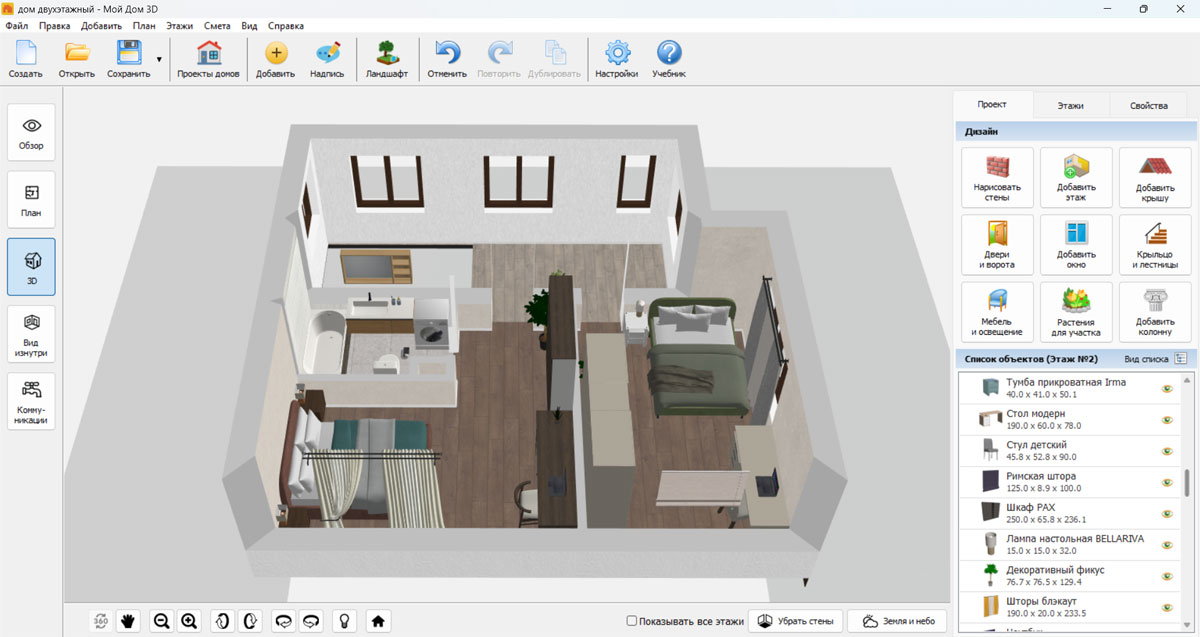Image resolution: width=1200 pixels, height=637 pixels.
Task: Click the Убрать стены button
Action: click(796, 621)
